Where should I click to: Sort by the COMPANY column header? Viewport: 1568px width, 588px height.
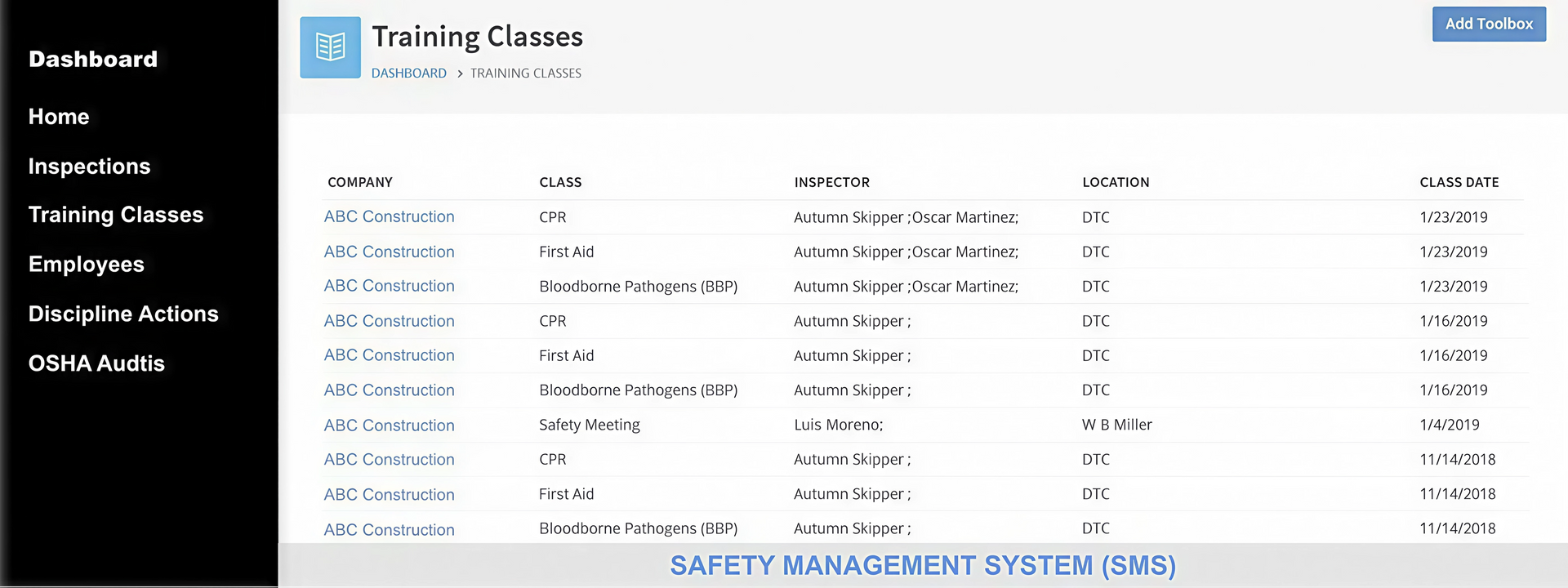[360, 183]
